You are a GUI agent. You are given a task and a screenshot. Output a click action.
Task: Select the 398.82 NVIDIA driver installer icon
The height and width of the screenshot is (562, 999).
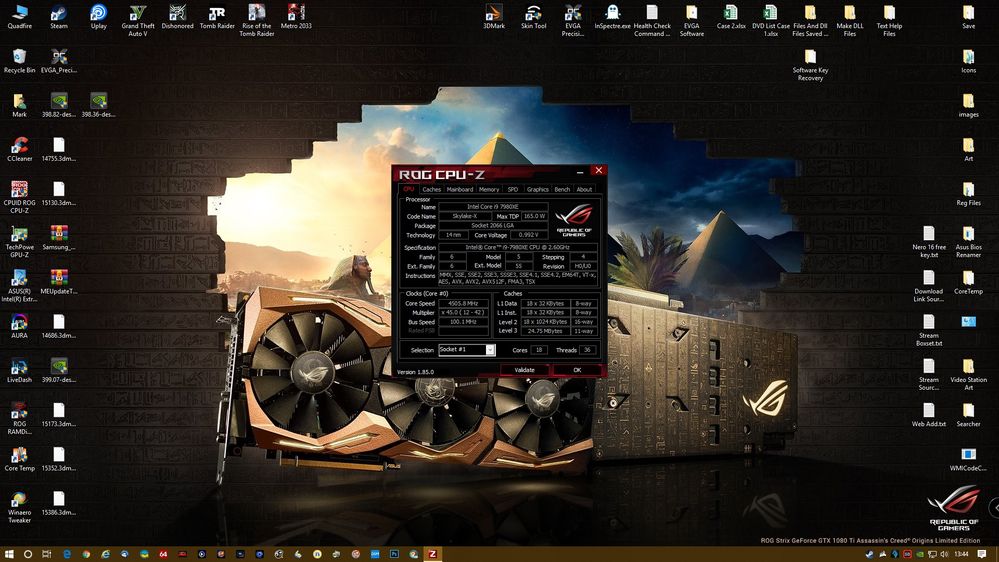click(59, 106)
